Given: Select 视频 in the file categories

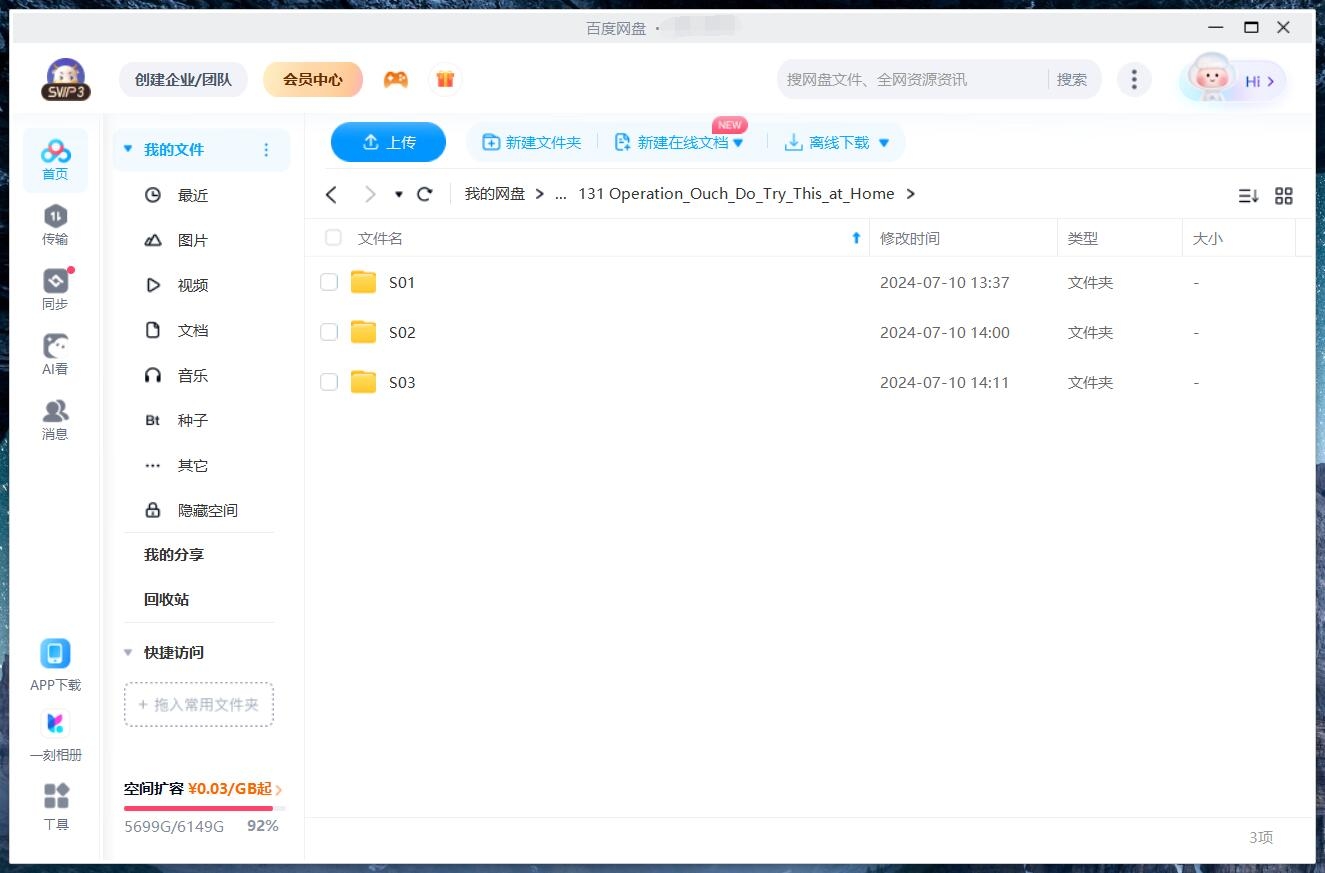Looking at the screenshot, I should click(x=192, y=285).
